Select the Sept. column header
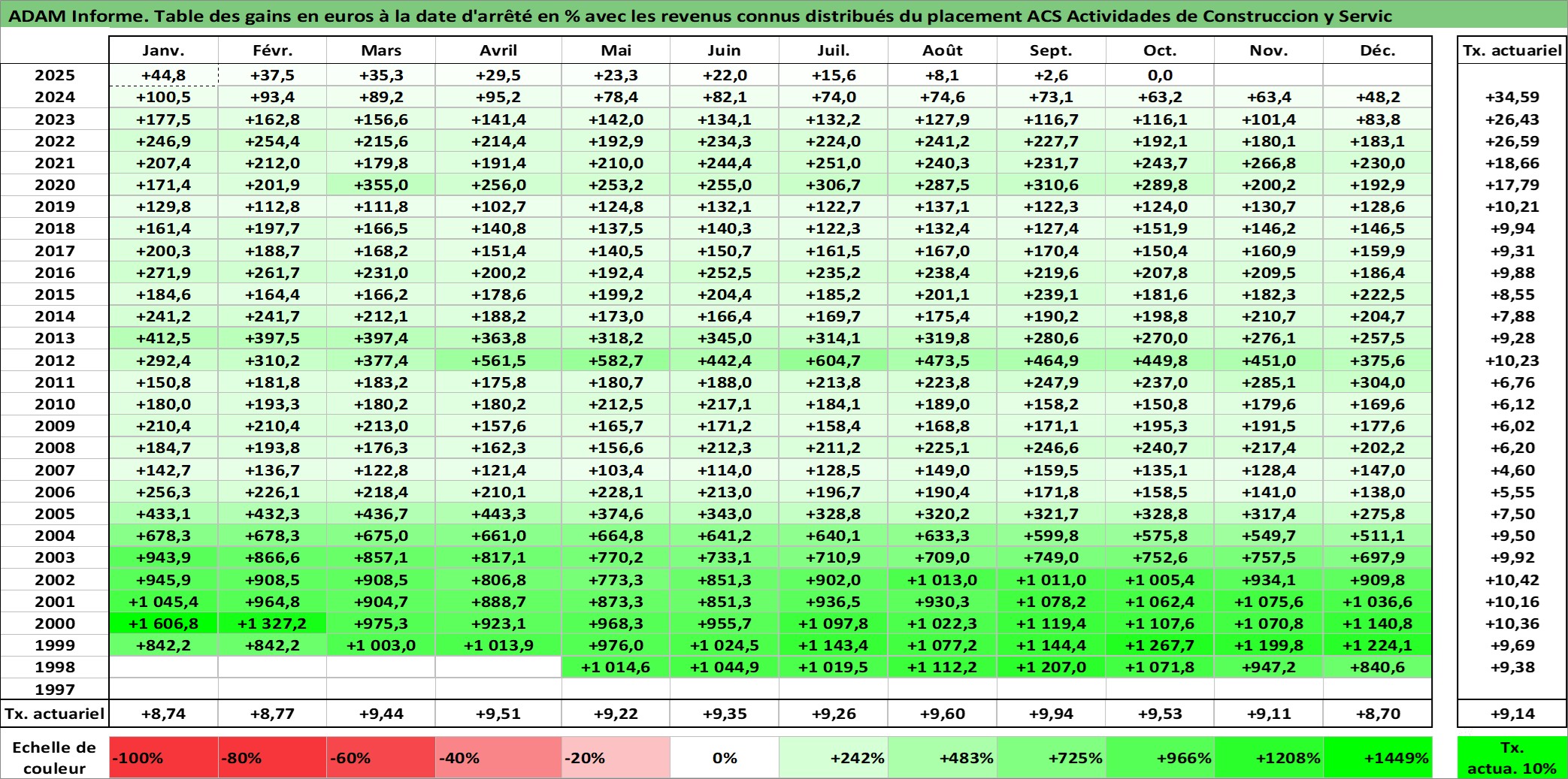The width and height of the screenshot is (1568, 779). [1051, 50]
